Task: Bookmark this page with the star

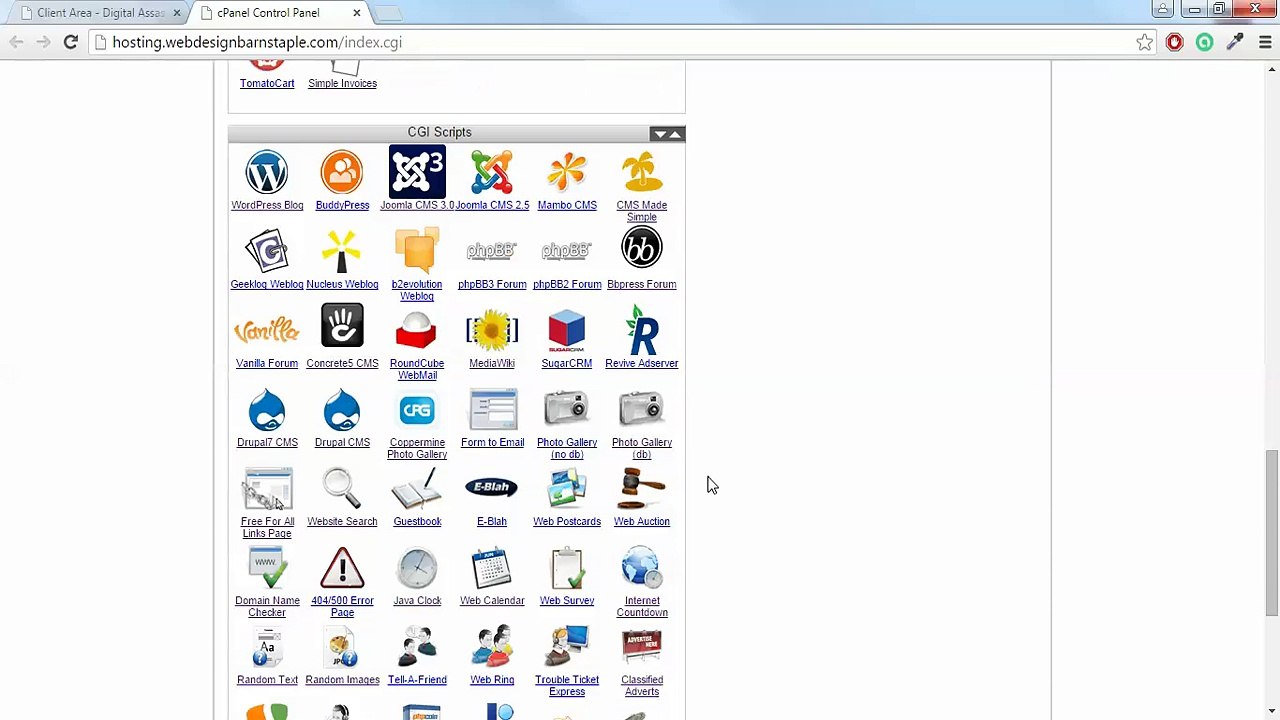Action: pos(1145,42)
